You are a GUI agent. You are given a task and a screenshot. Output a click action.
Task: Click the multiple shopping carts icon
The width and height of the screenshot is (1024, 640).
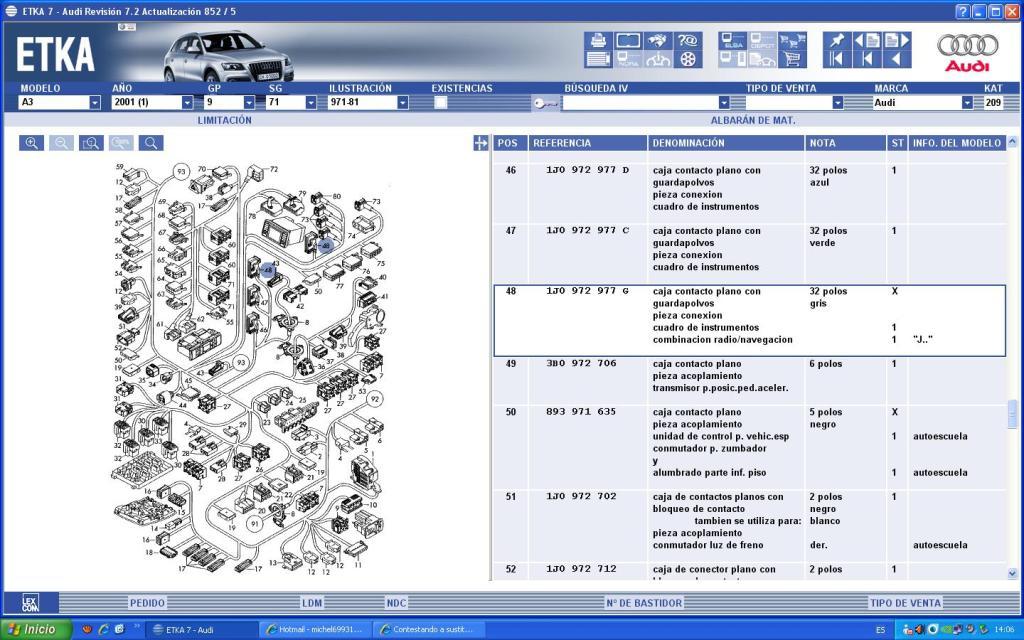point(792,40)
